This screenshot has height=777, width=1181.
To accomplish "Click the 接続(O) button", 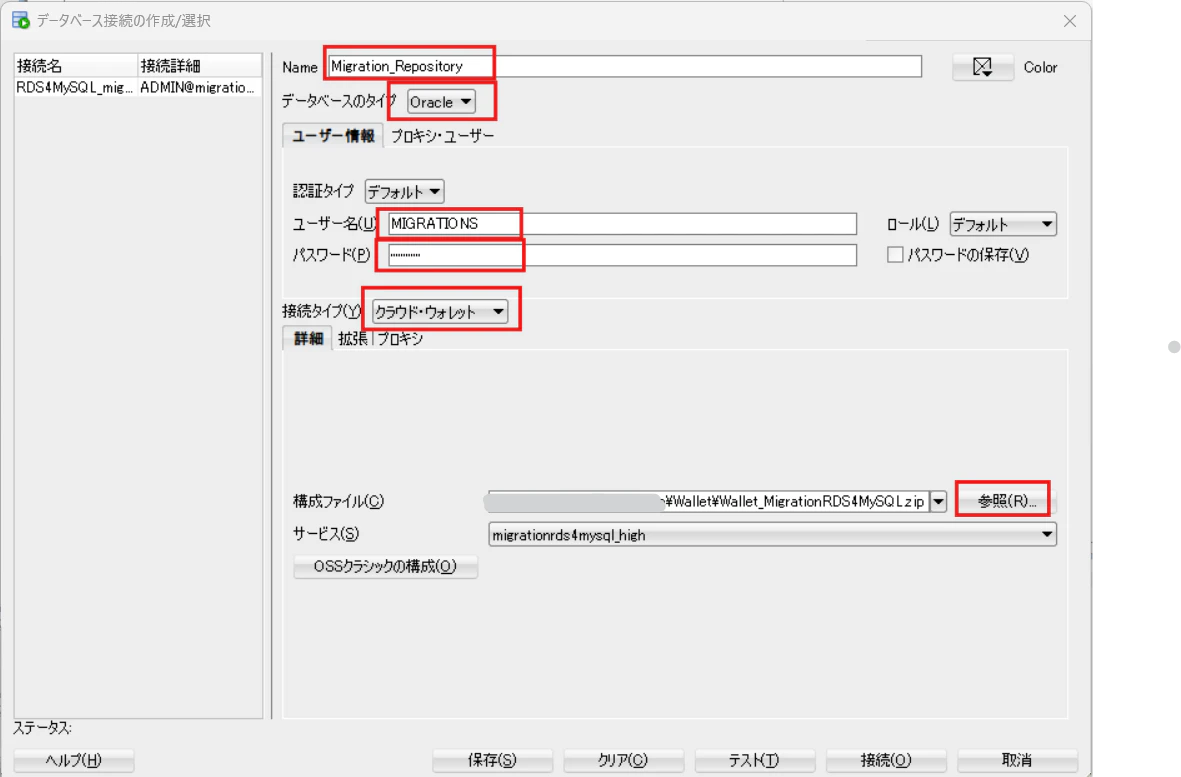I will pos(886,760).
